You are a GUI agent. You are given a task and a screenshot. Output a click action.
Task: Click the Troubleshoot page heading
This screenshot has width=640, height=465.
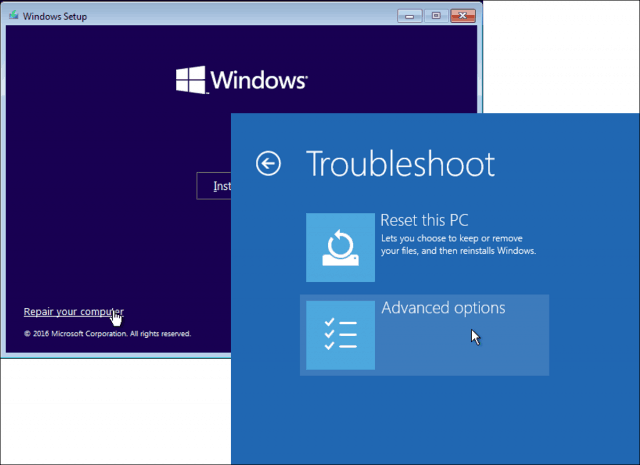tap(400, 164)
